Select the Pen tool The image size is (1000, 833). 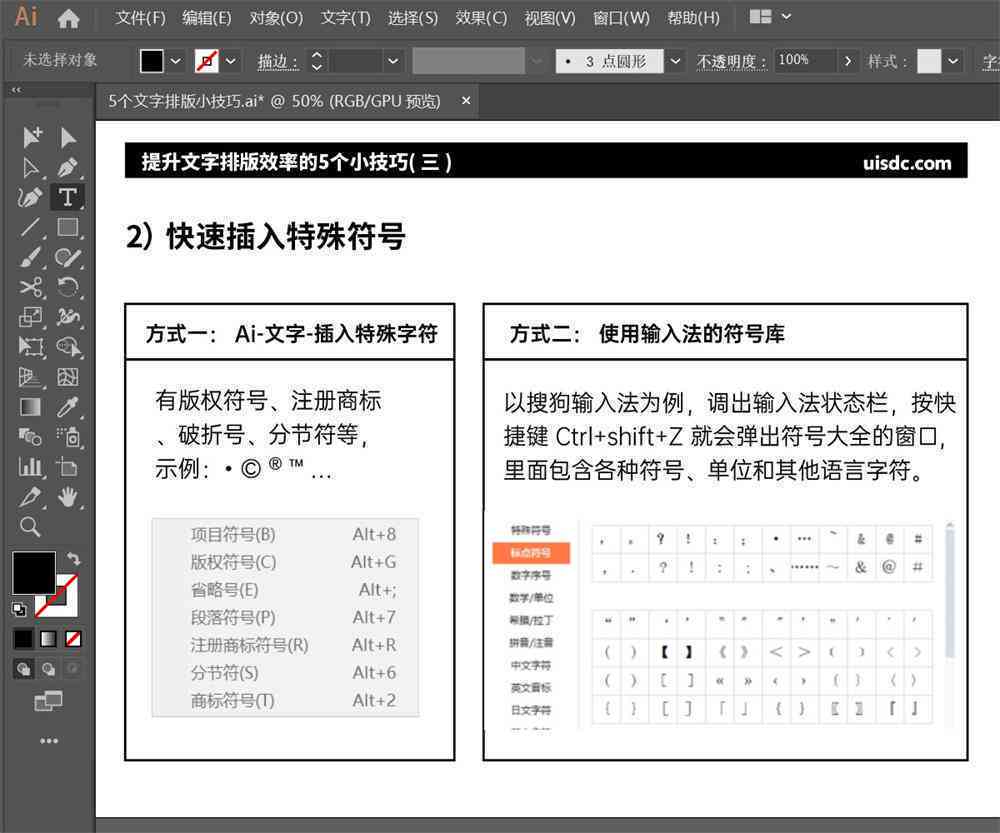click(x=68, y=167)
